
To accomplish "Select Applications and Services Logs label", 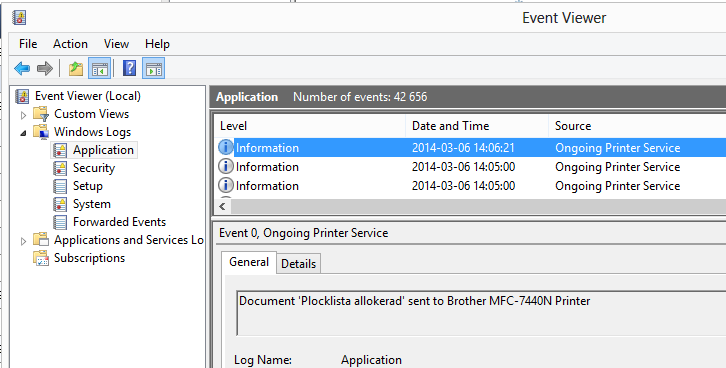I will pyautogui.click(x=129, y=240).
